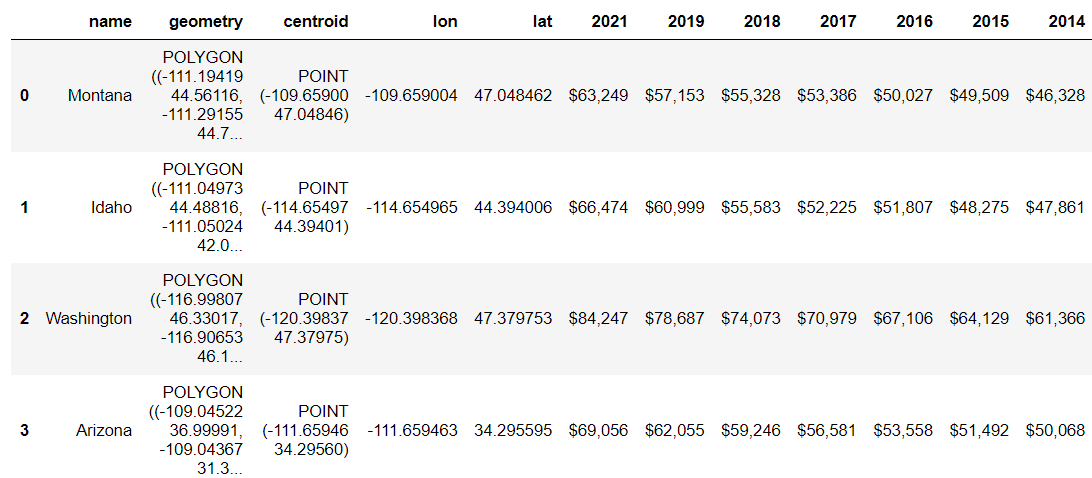1092x478 pixels.
Task: Click the name column header
Action: (x=110, y=21)
